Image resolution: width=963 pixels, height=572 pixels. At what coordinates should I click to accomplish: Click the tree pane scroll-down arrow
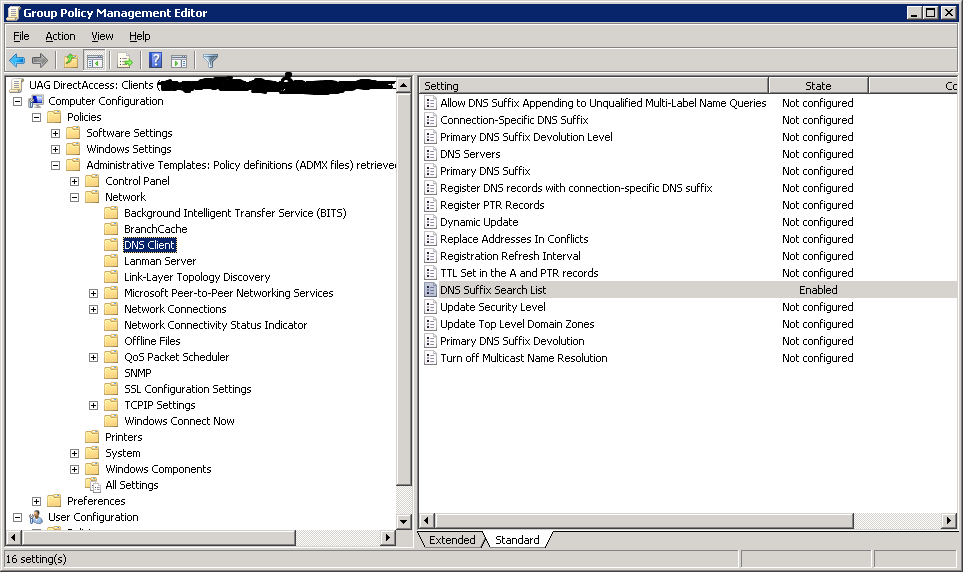tap(404, 522)
